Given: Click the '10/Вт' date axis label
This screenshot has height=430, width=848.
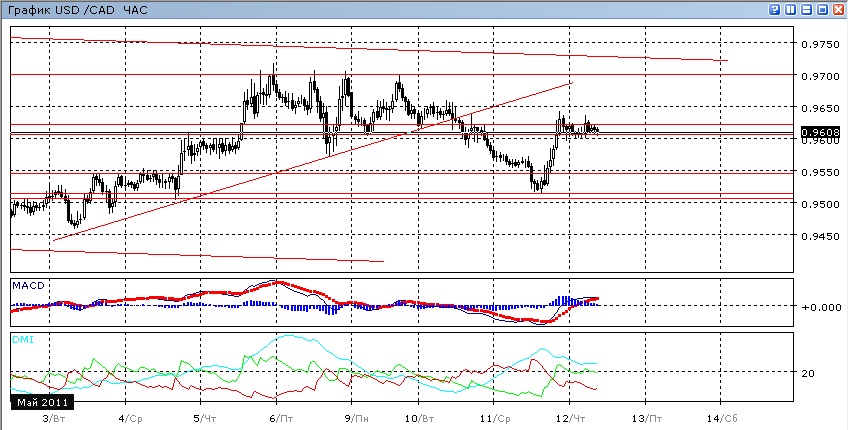Looking at the screenshot, I should tap(420, 418).
